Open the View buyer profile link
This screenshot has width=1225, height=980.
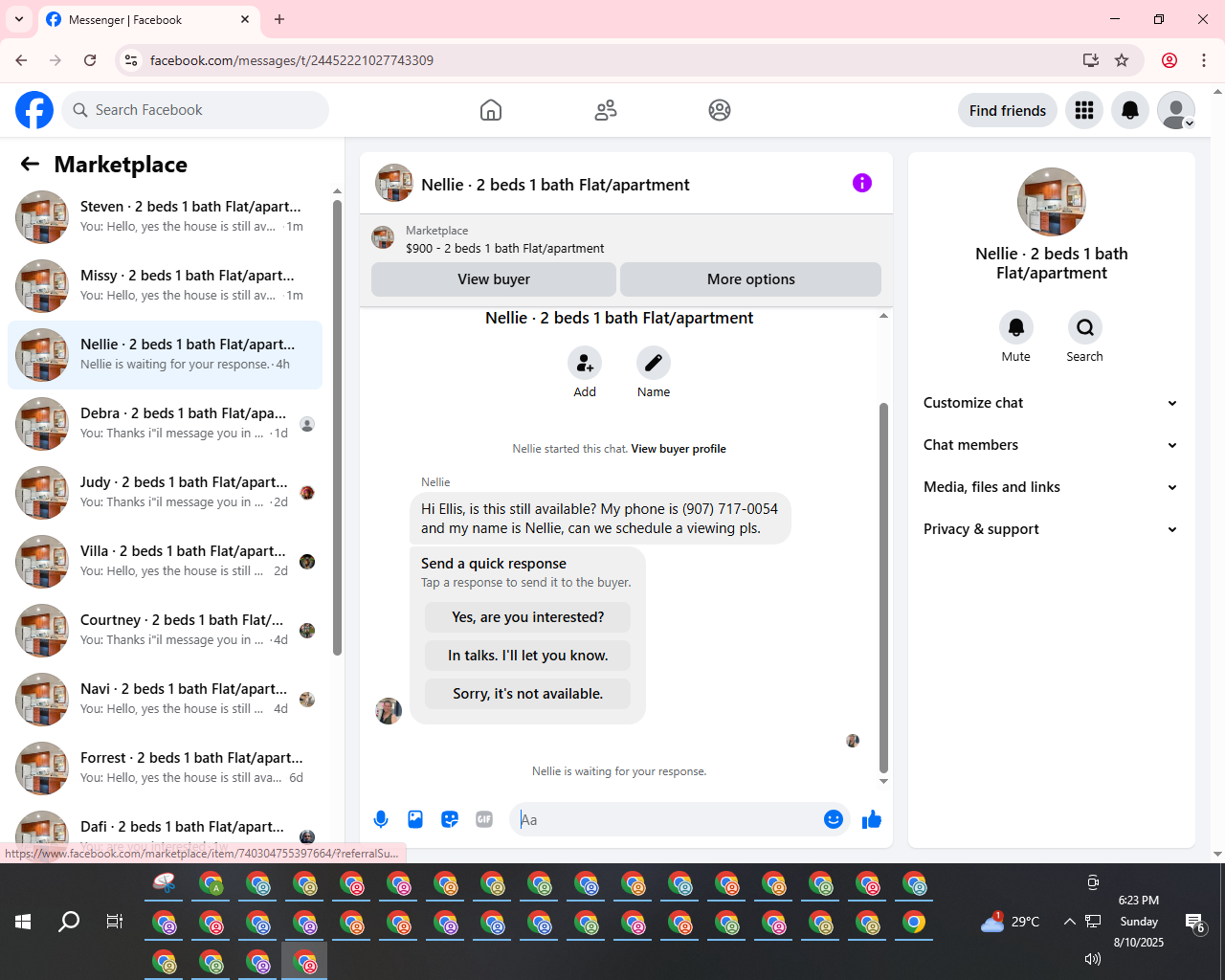click(x=679, y=449)
